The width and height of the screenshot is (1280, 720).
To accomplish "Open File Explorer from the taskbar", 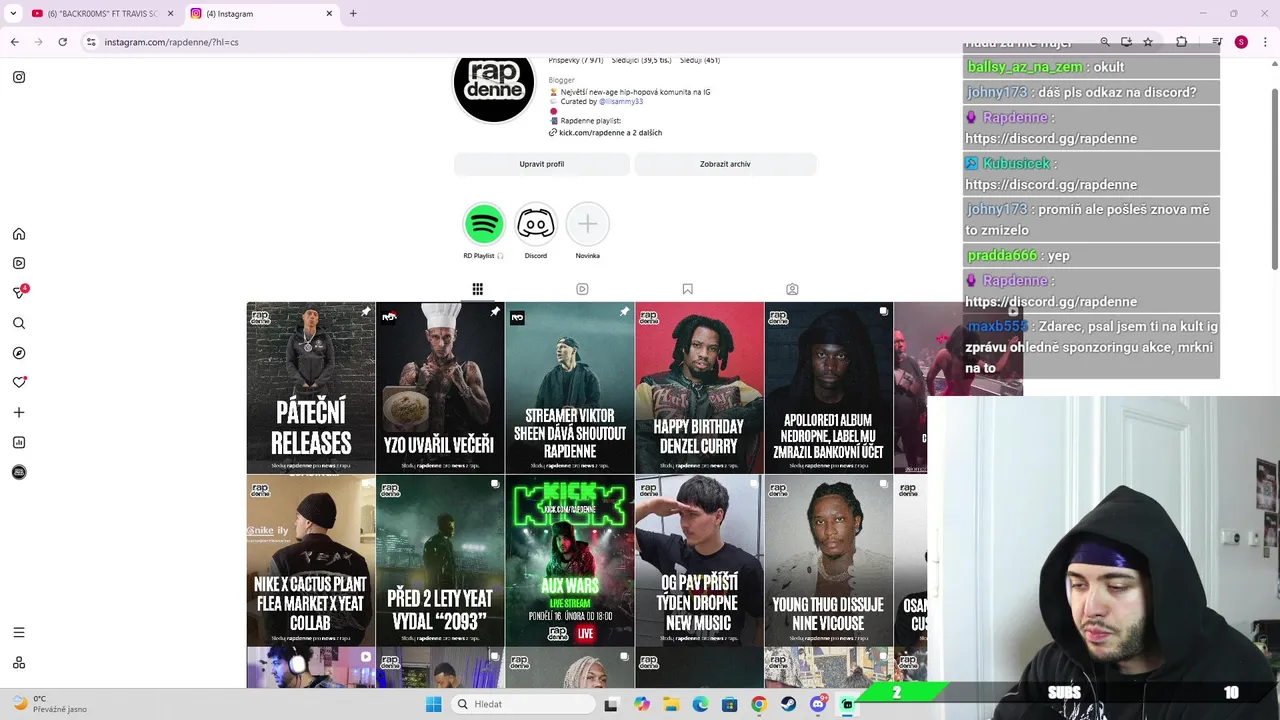I will [671, 704].
